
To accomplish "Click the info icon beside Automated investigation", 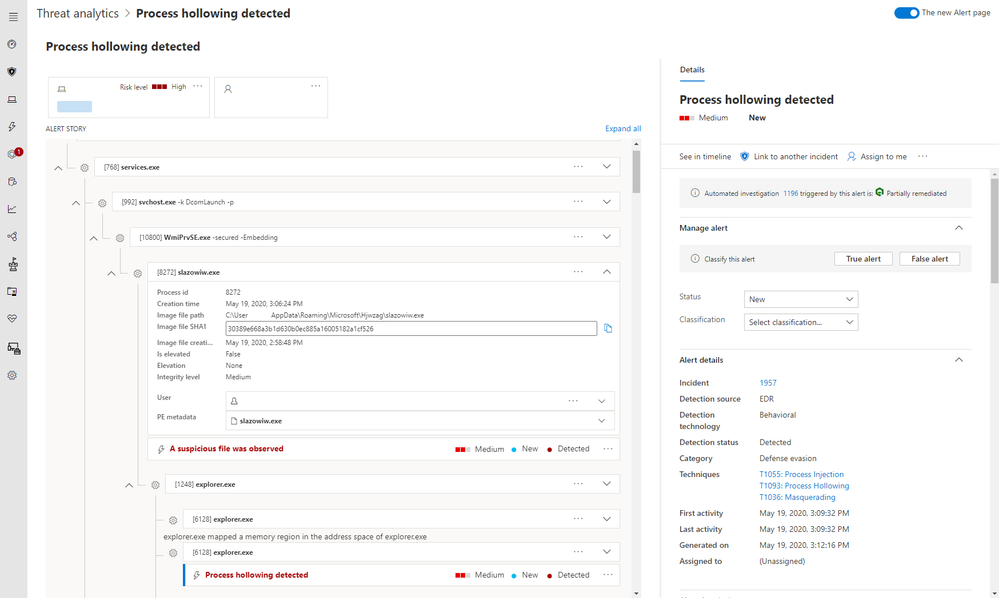I will [x=695, y=193].
